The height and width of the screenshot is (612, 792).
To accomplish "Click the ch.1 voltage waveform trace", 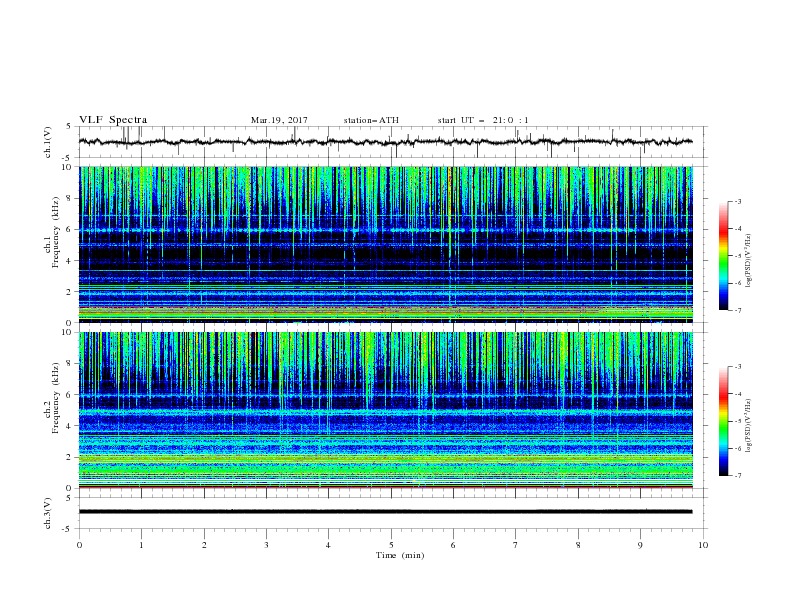I will [385, 142].
